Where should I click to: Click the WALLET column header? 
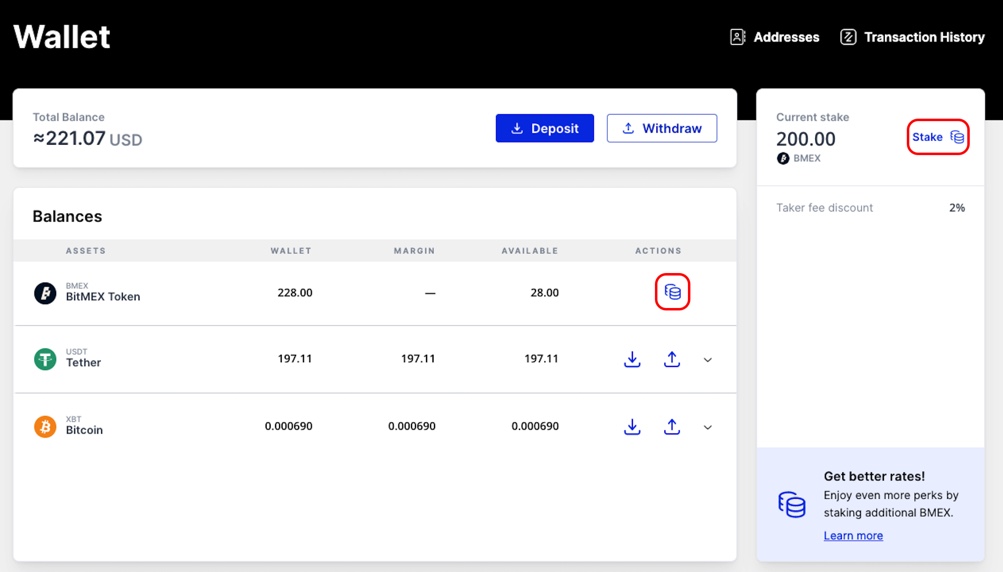tap(291, 251)
